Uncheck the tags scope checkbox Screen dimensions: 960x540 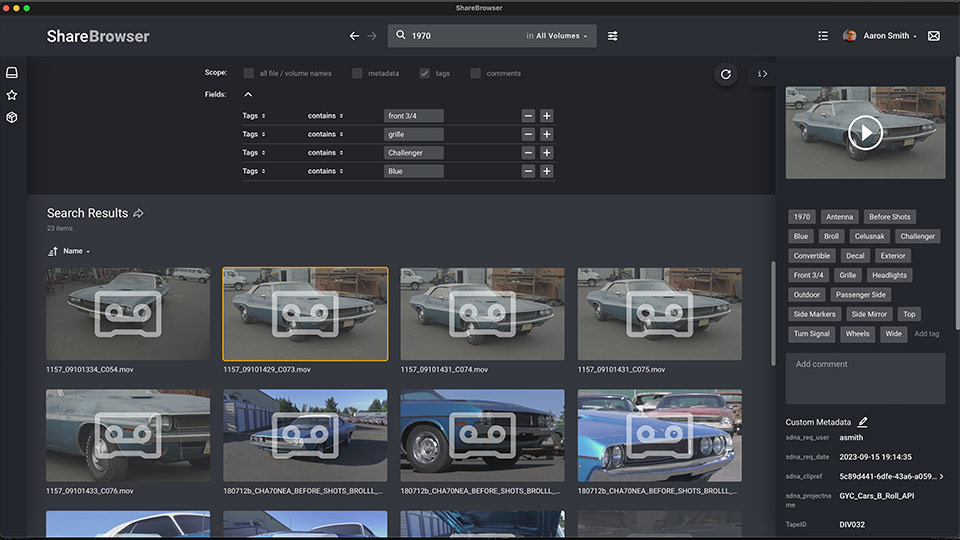424,73
